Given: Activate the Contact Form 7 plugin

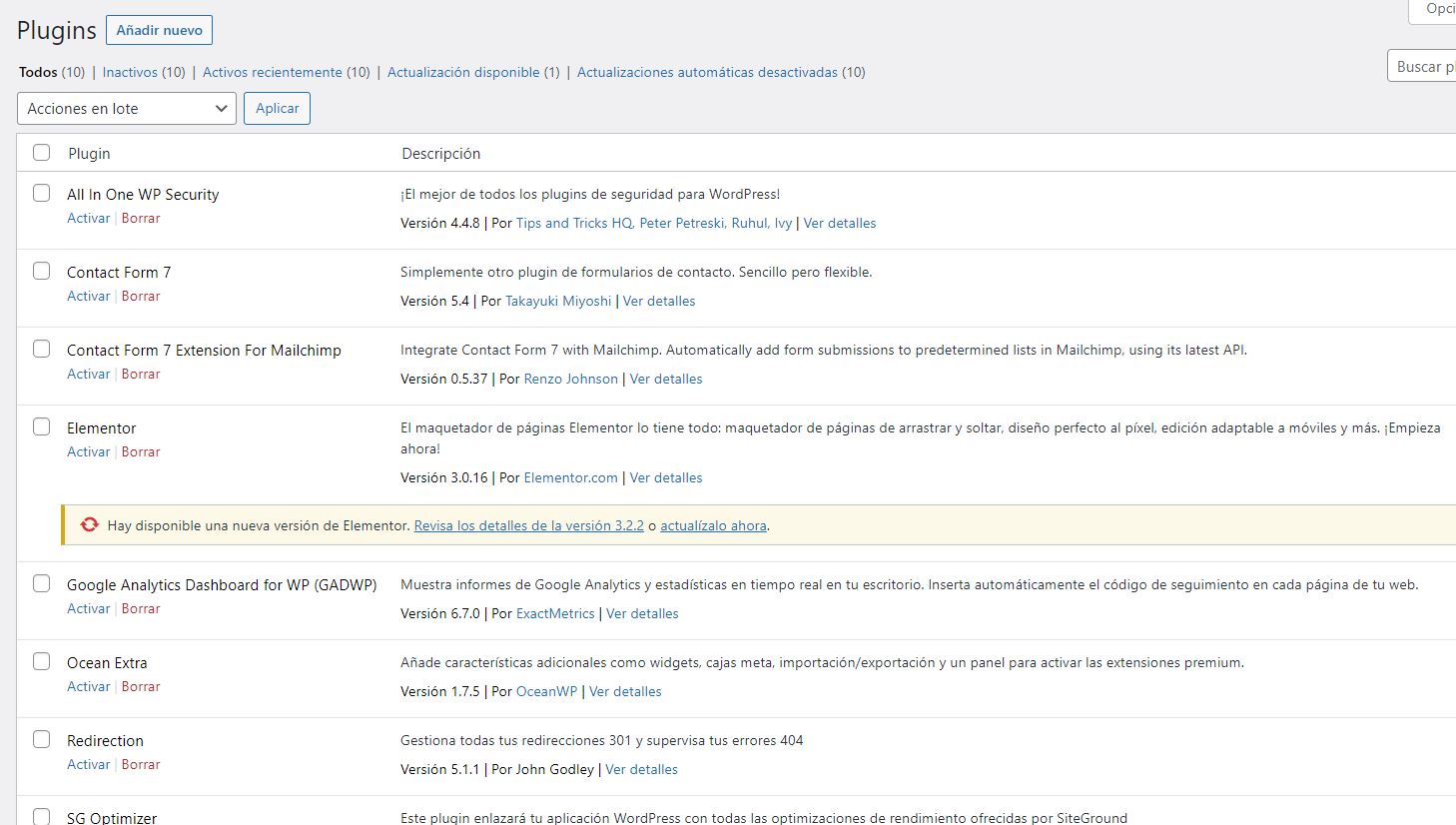Looking at the screenshot, I should (x=88, y=296).
